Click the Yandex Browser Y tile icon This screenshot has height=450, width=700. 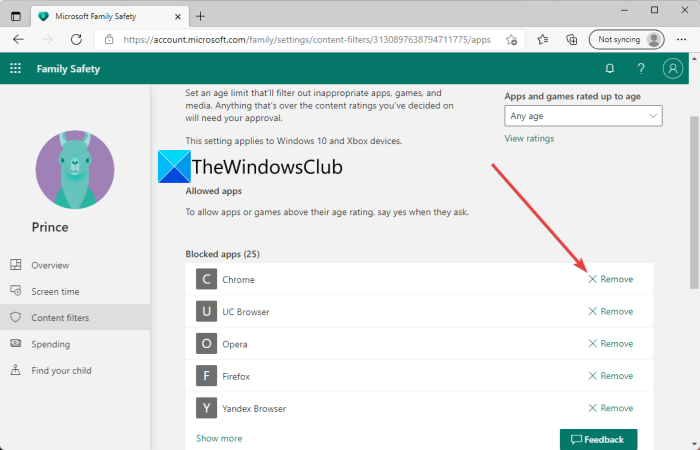click(206, 408)
